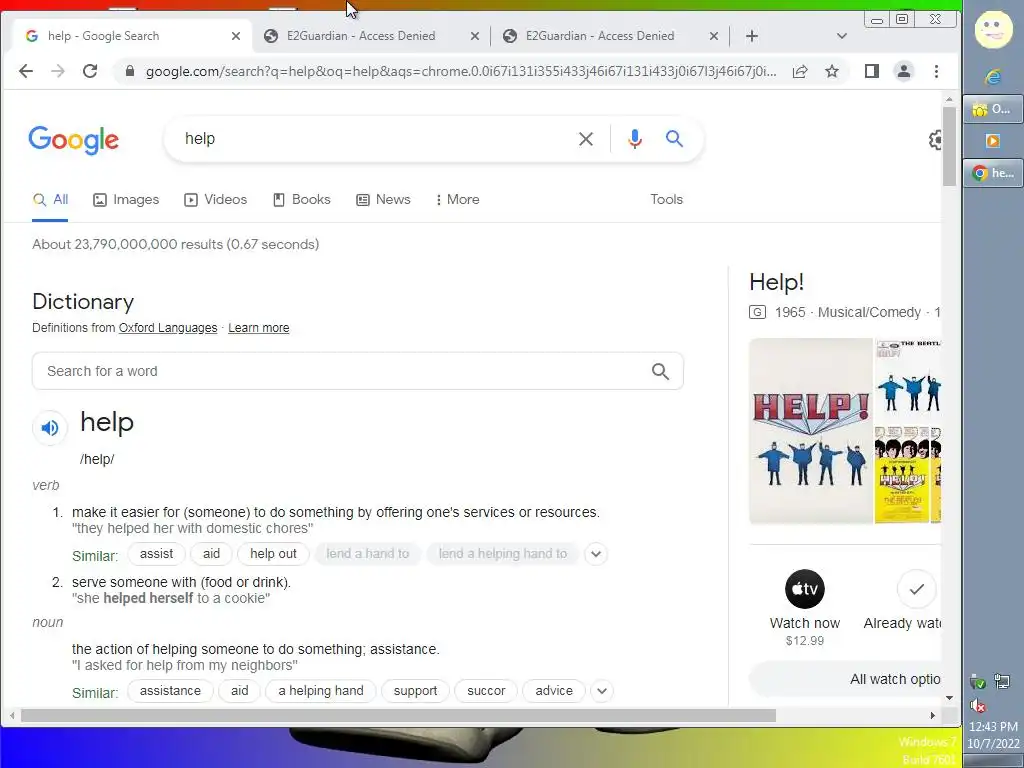The height and width of the screenshot is (768, 1024).
Task: Follow the Learn more link
Action: 259,328
